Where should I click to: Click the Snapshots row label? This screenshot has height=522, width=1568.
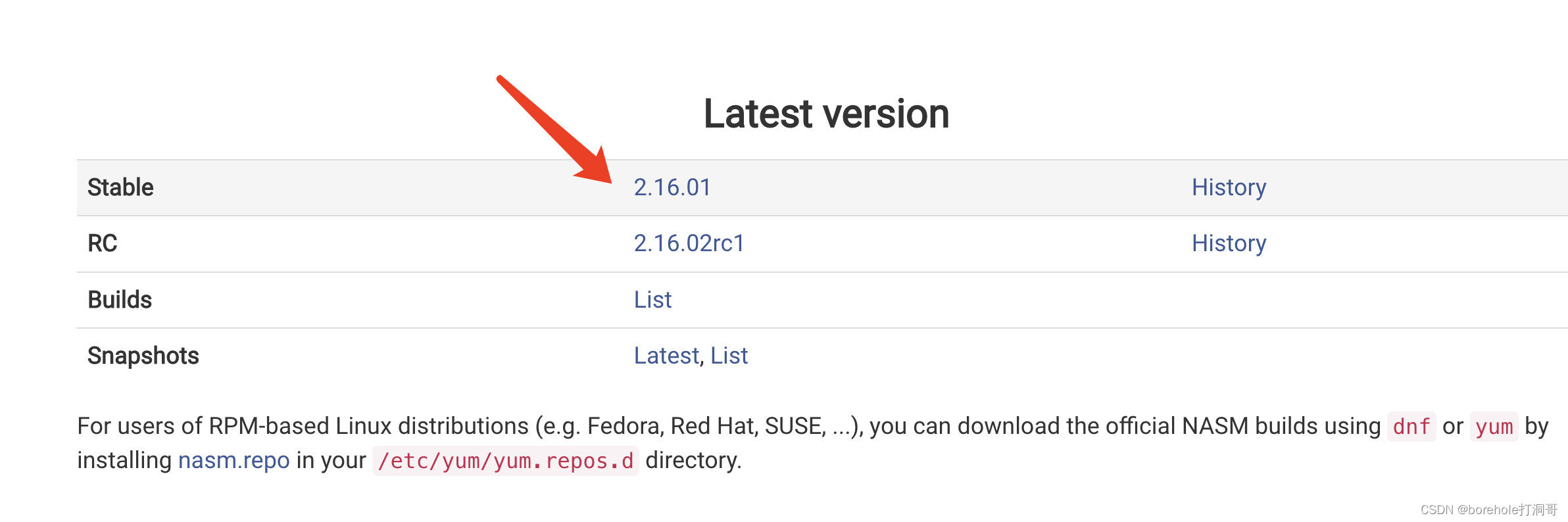(143, 356)
